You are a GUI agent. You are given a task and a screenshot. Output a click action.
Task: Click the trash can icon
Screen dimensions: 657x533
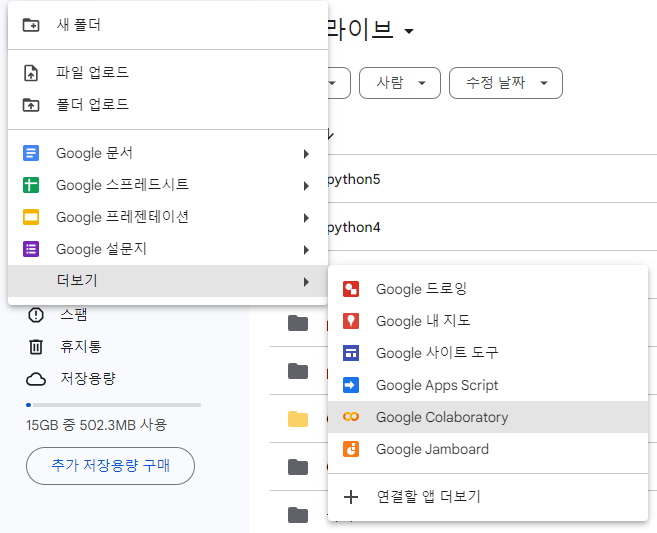coord(36,347)
